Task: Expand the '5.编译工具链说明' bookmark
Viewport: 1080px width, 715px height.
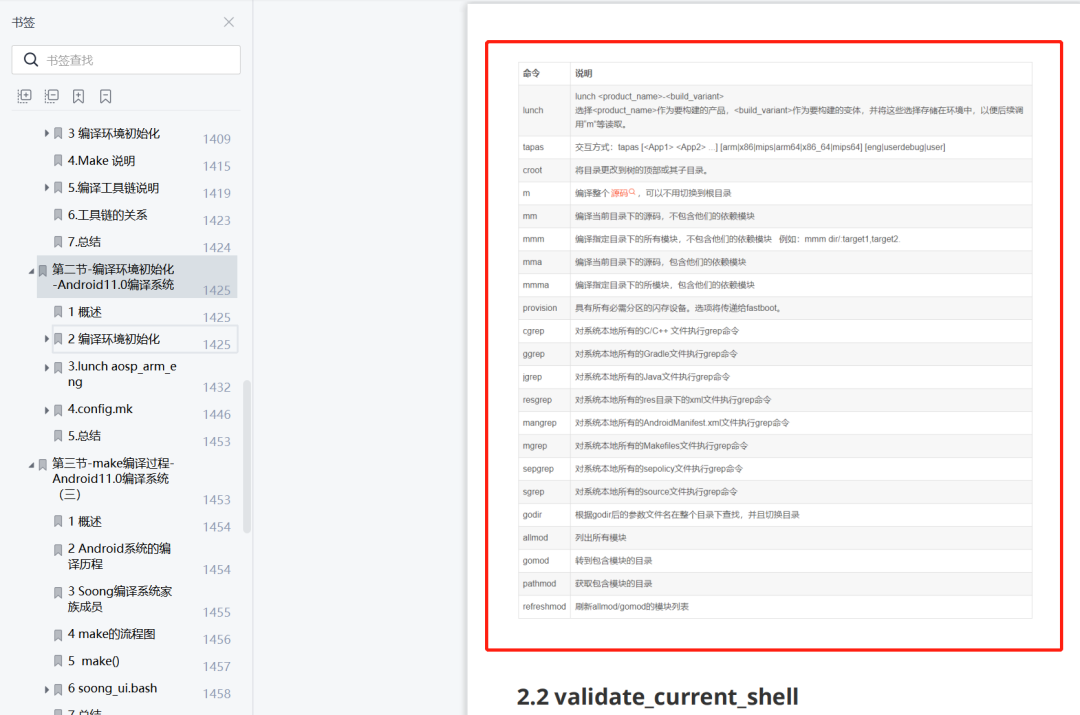Action: pyautogui.click(x=47, y=187)
